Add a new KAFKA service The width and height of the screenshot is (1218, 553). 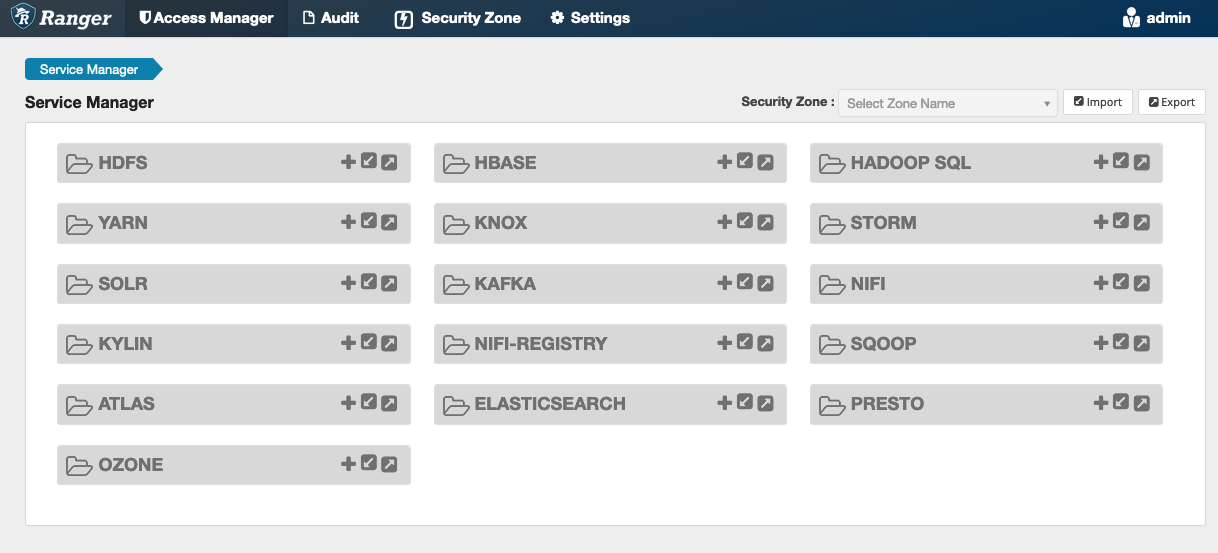724,283
